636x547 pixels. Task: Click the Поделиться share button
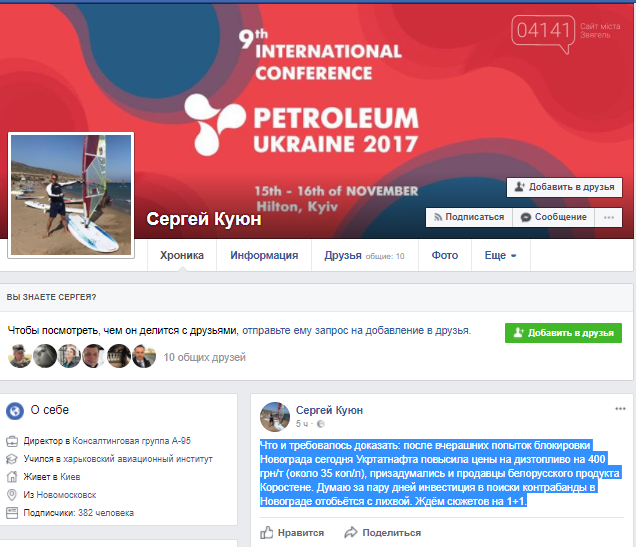coord(382,533)
